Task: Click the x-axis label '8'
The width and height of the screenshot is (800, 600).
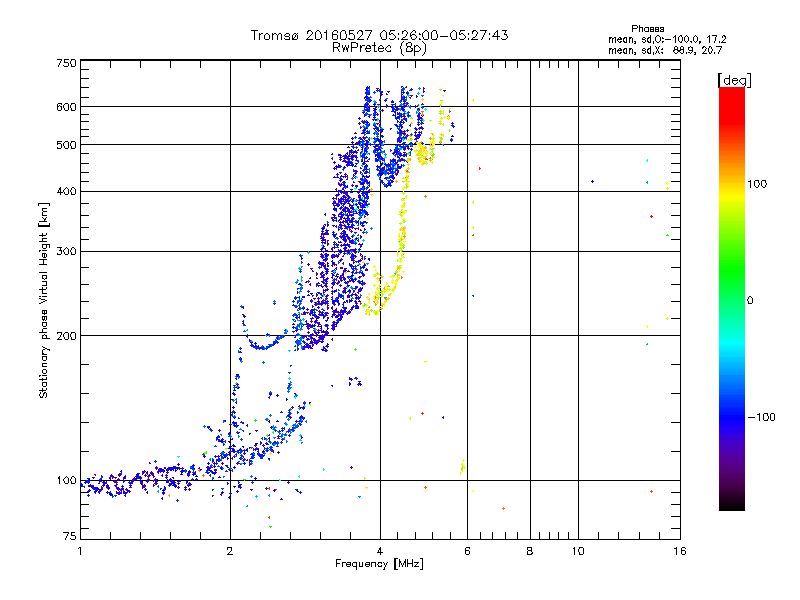Action: (x=530, y=551)
